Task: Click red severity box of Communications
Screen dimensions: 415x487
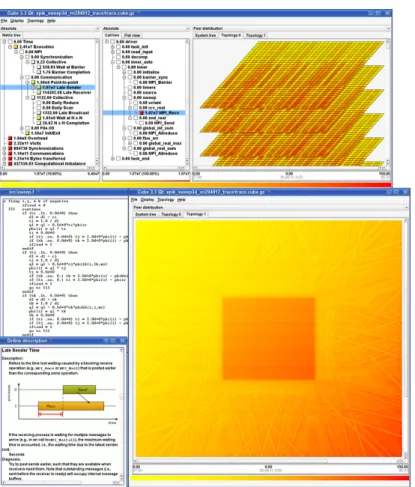Action: 10,153
